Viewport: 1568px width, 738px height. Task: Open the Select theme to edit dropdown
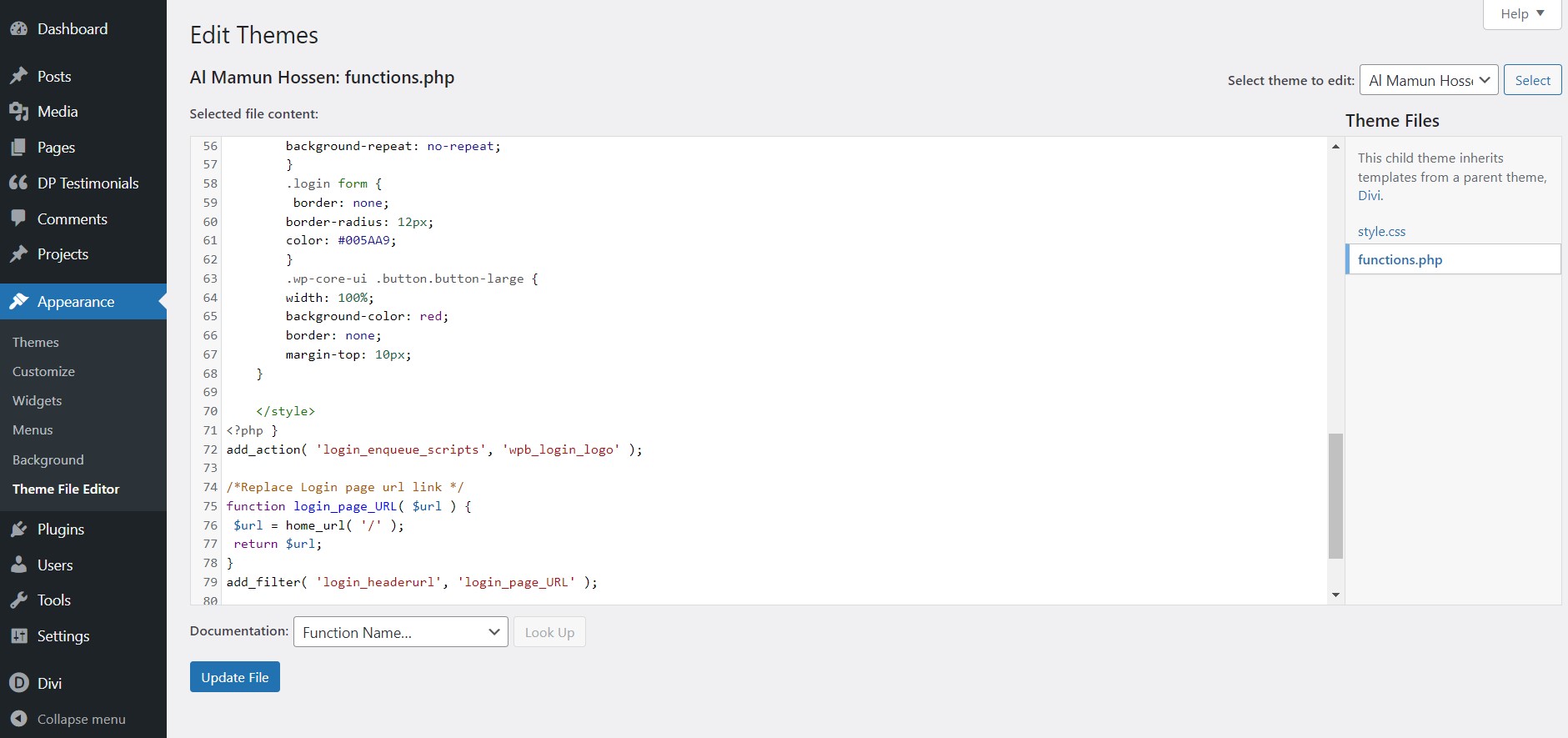(1429, 80)
